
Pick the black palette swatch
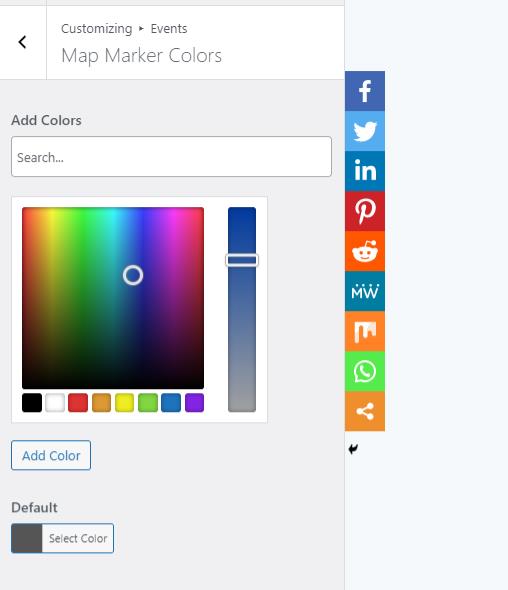tap(32, 403)
